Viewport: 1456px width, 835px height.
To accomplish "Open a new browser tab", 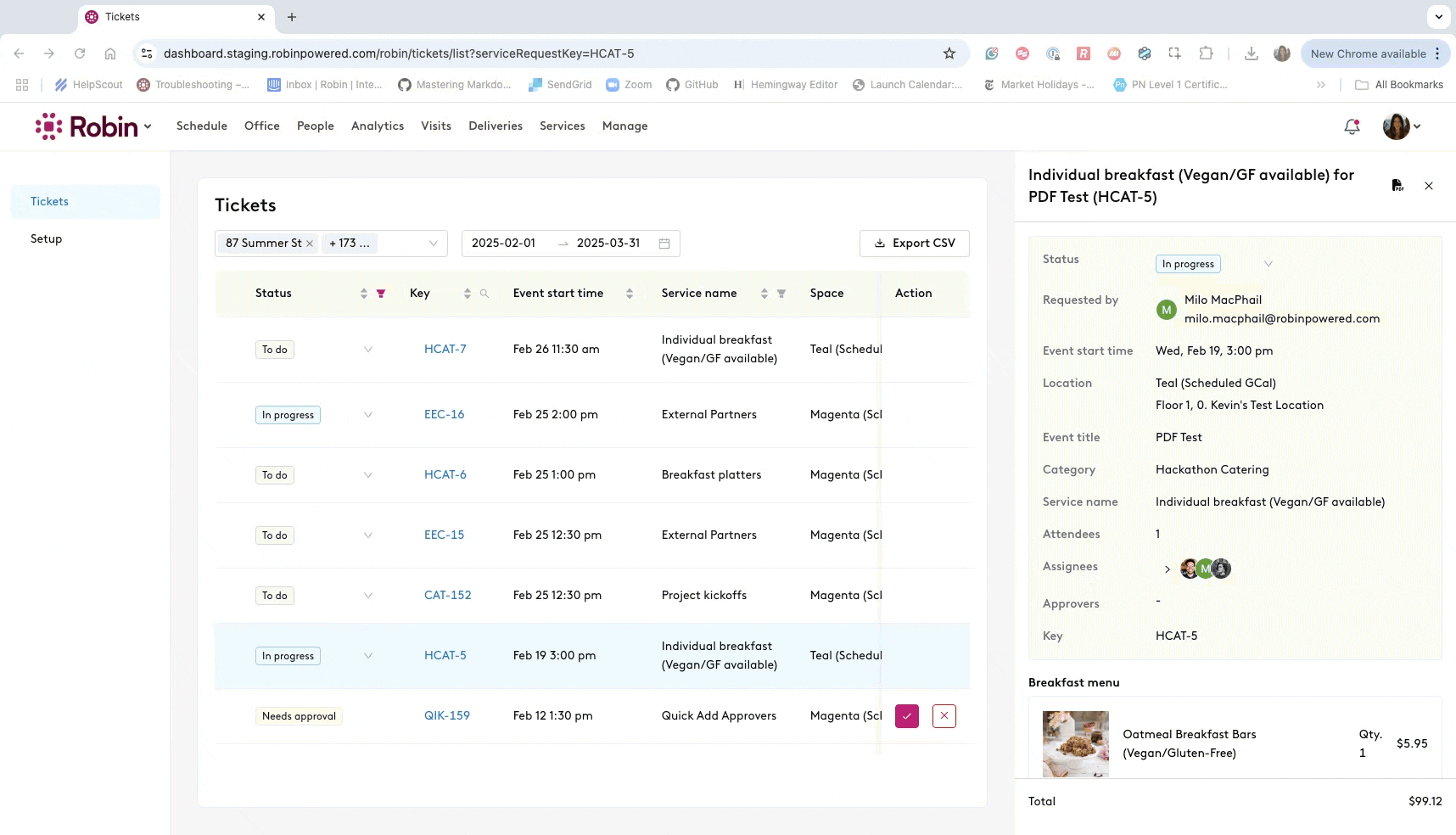I will click(x=292, y=17).
